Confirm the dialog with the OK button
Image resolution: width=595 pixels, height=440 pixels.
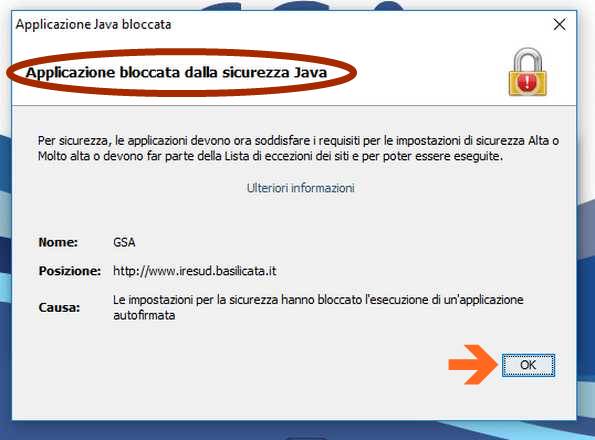coord(528,365)
